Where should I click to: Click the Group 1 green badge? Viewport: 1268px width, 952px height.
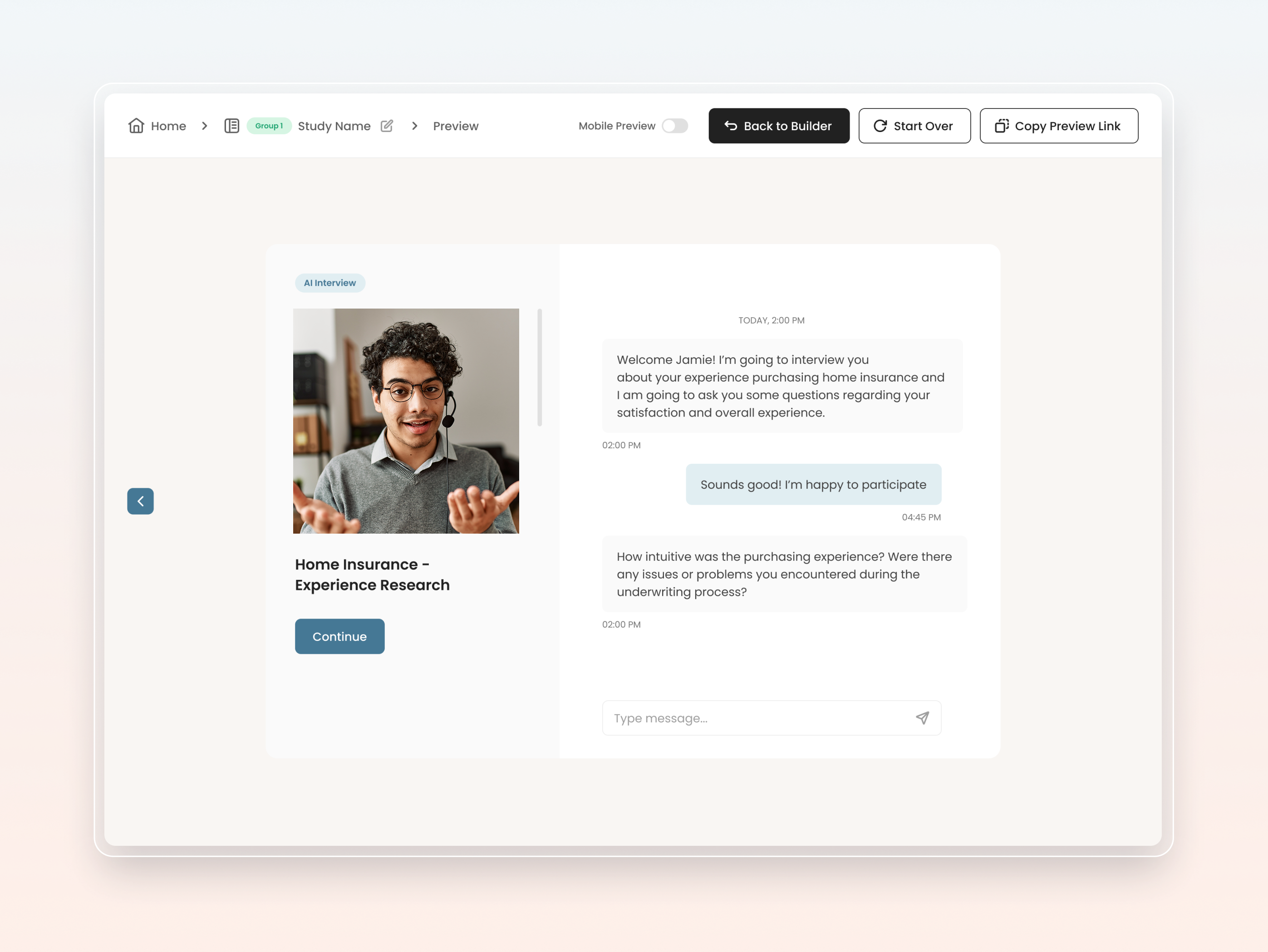pyautogui.click(x=269, y=126)
